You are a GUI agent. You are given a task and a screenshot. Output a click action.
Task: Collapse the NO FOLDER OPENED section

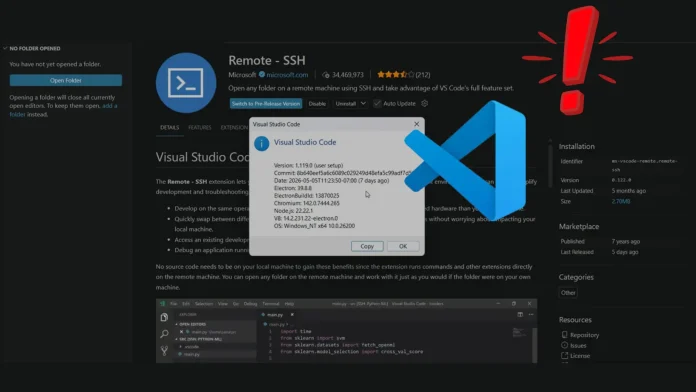pyautogui.click(x=5, y=48)
